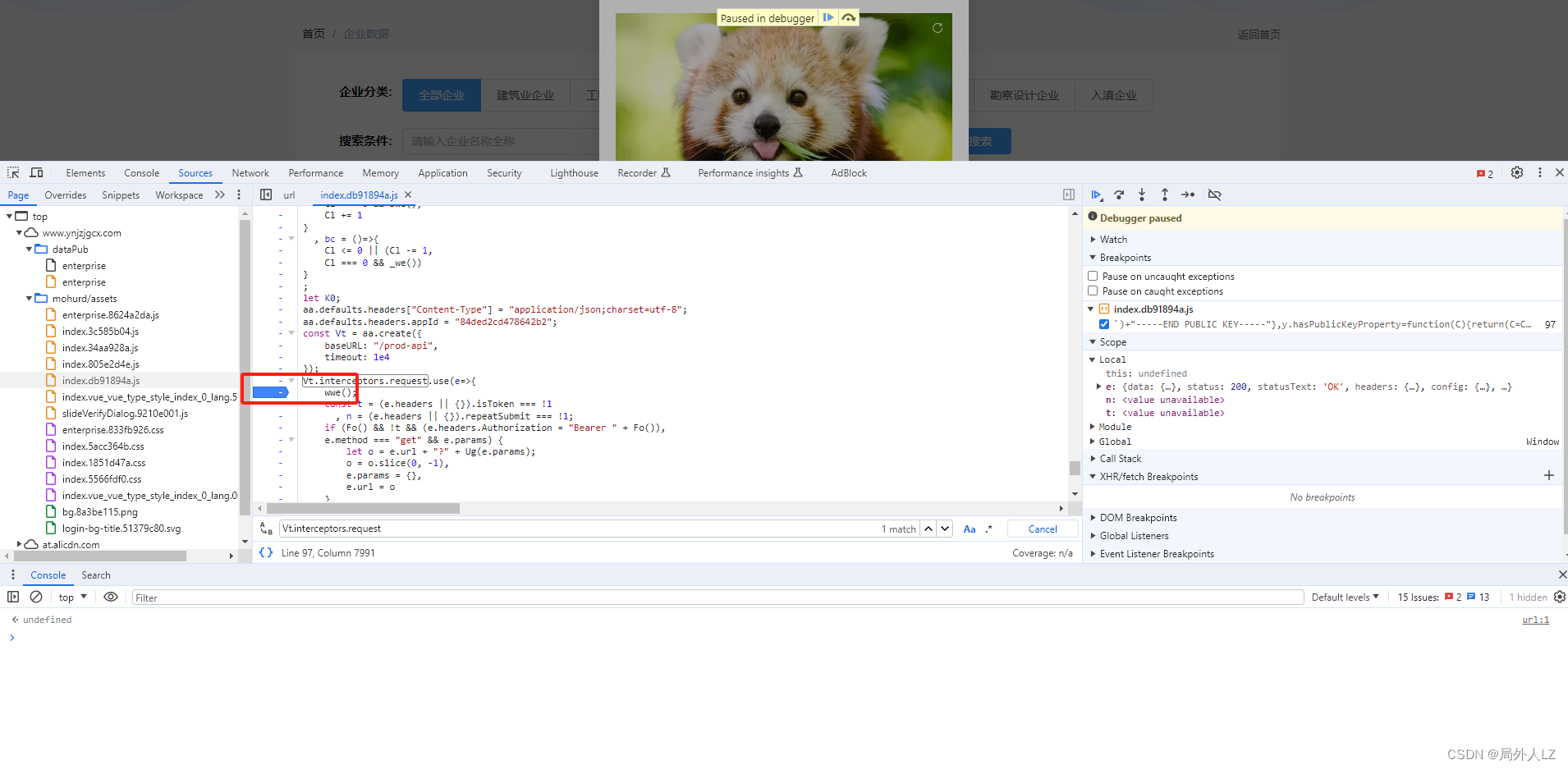Viewport: 1568px width, 769px height.
Task: Show the console sidebar icon
Action: tap(13, 597)
